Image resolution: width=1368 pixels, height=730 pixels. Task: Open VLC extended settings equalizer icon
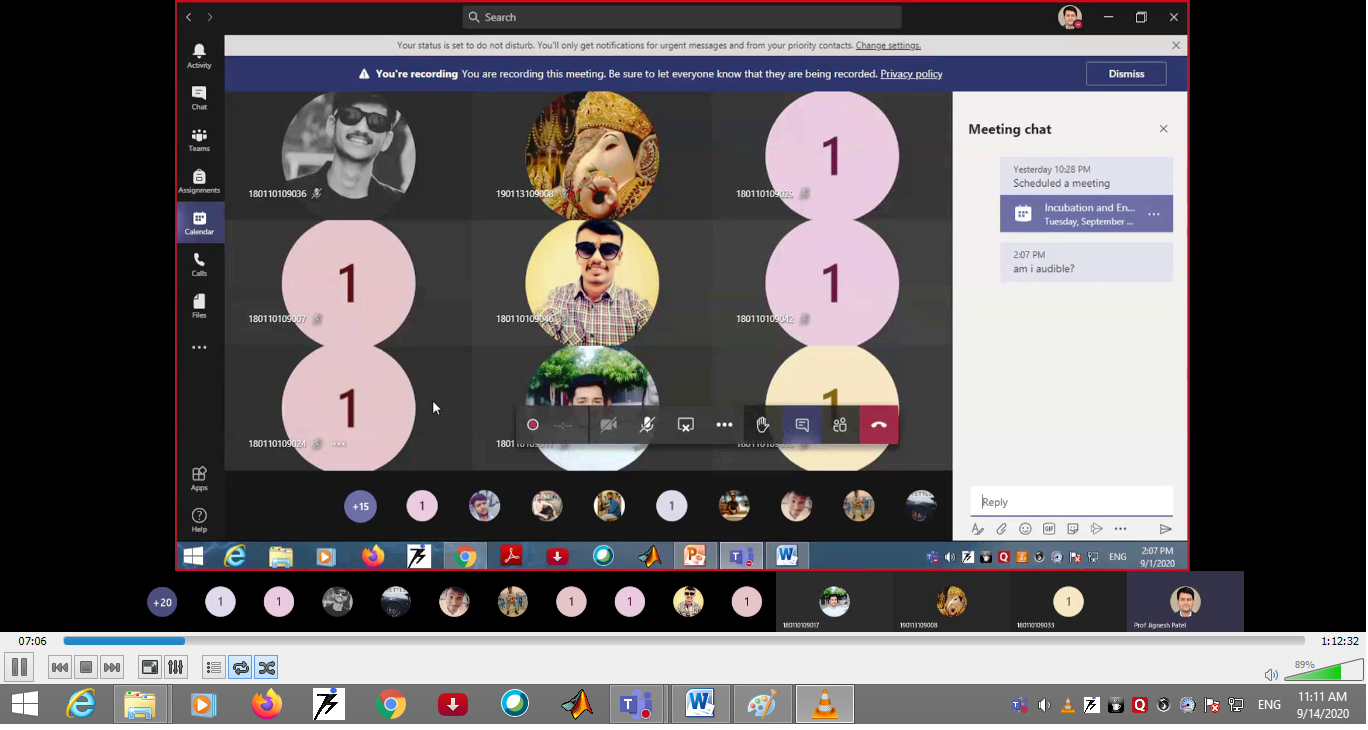coord(175,667)
